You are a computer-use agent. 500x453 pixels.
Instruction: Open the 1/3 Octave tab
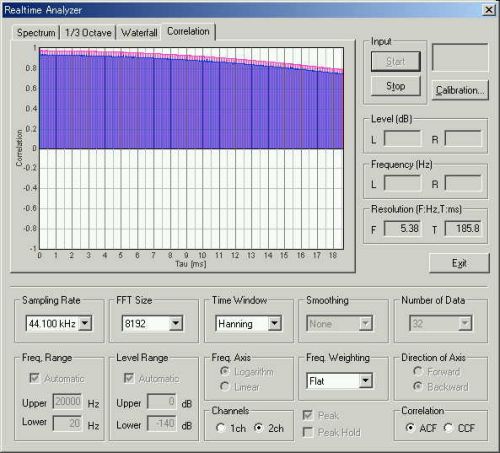tap(88, 33)
